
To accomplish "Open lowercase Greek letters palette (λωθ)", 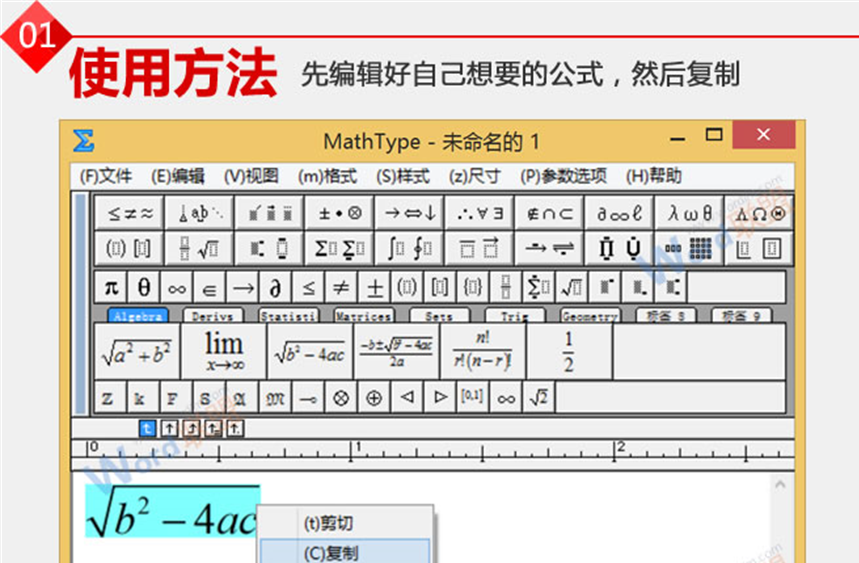I will pyautogui.click(x=689, y=212).
